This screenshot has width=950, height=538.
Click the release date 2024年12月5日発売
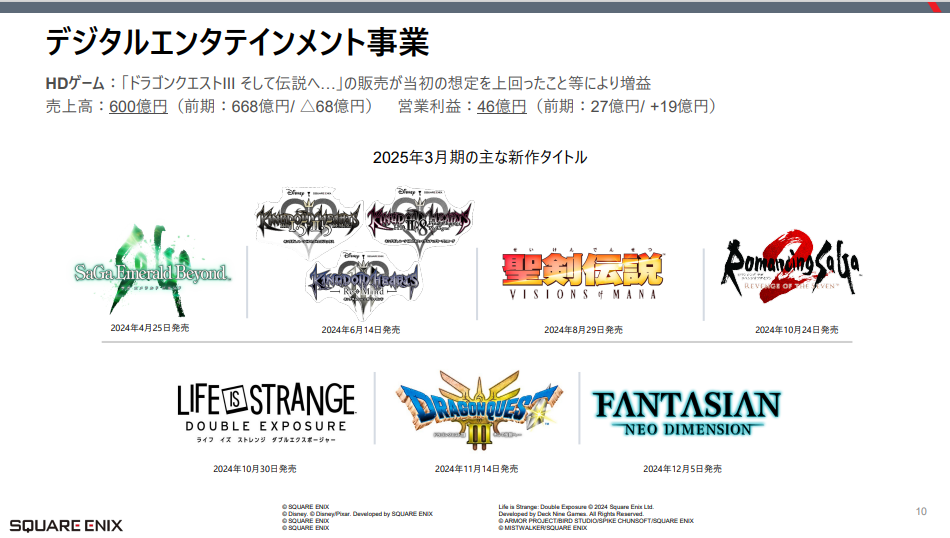(x=682, y=468)
